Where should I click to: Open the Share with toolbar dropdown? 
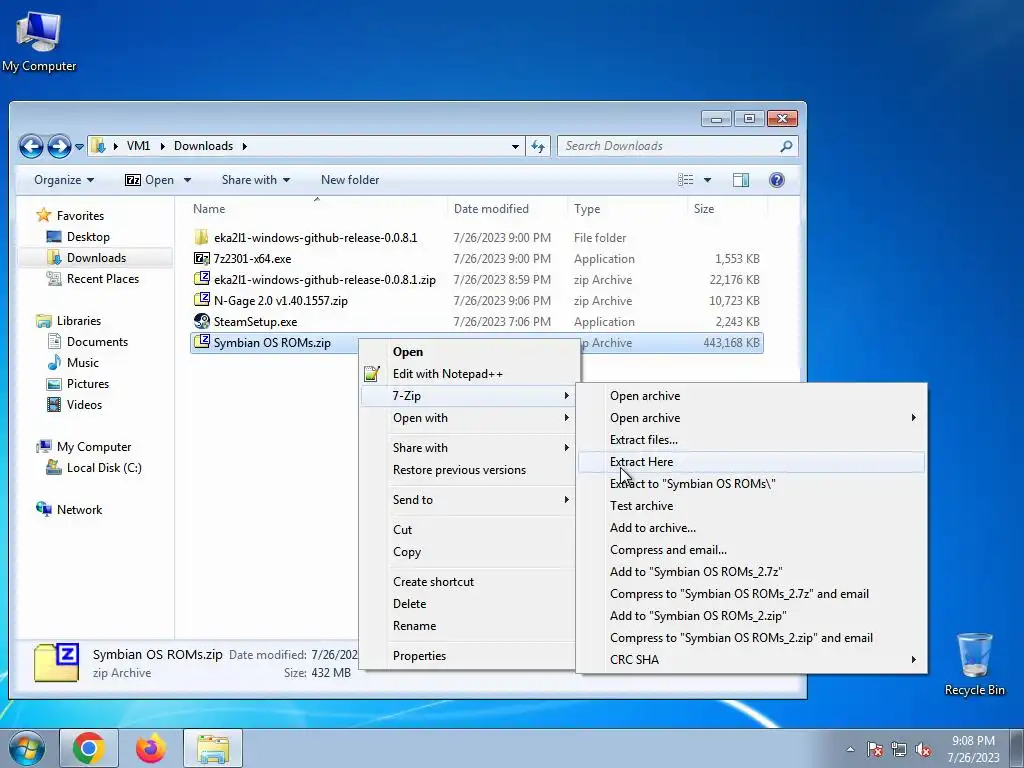point(255,180)
